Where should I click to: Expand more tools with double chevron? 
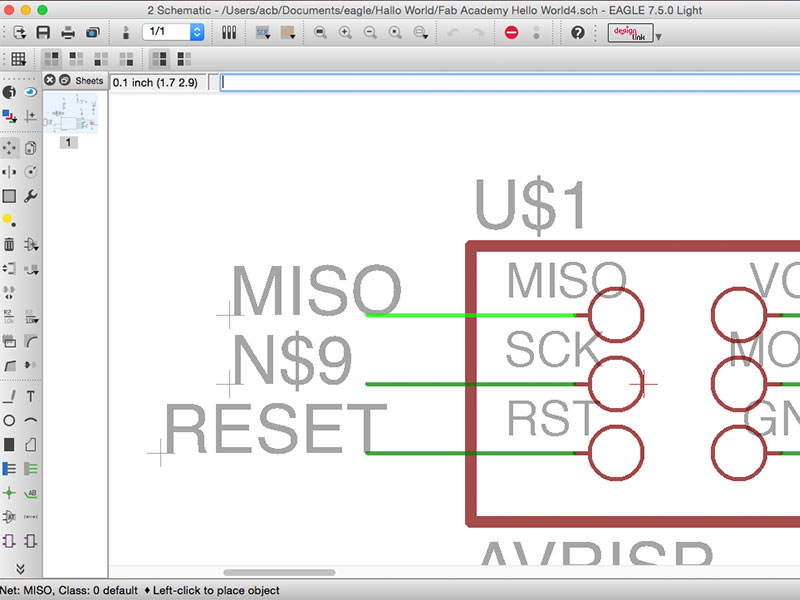pyautogui.click(x=20, y=568)
